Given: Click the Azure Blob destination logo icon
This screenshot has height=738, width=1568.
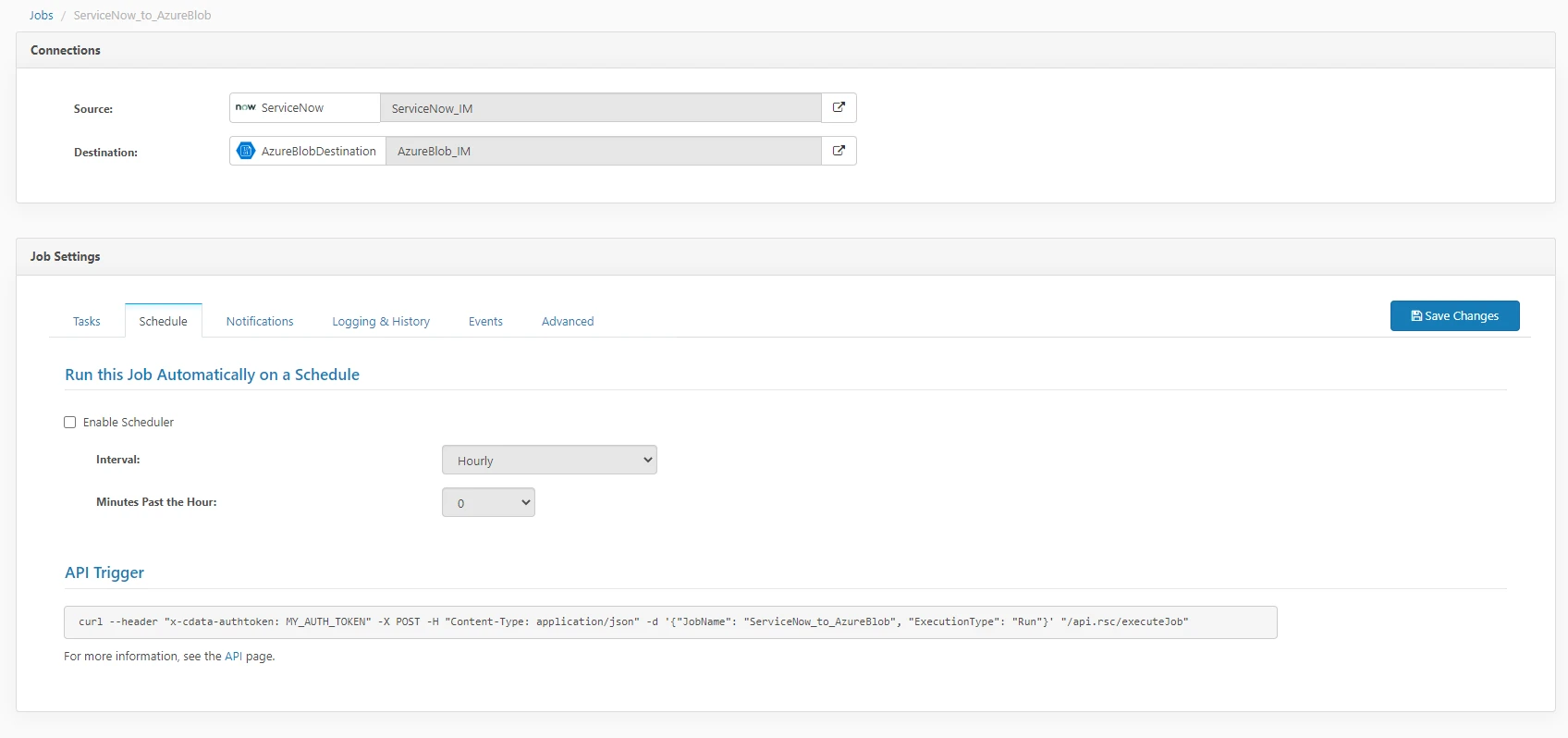Looking at the screenshot, I should [246, 151].
